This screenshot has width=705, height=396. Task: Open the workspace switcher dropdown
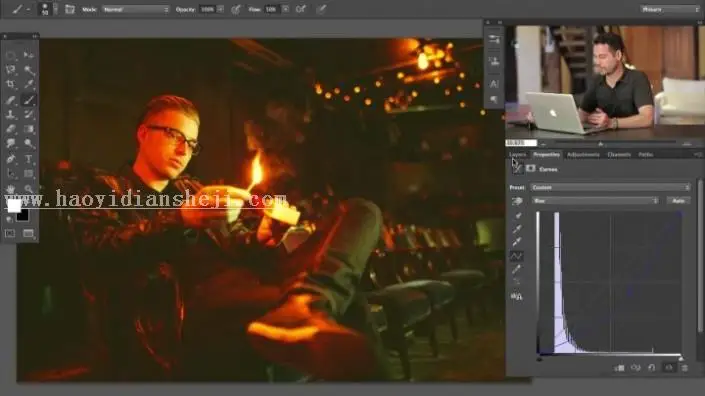click(x=669, y=9)
